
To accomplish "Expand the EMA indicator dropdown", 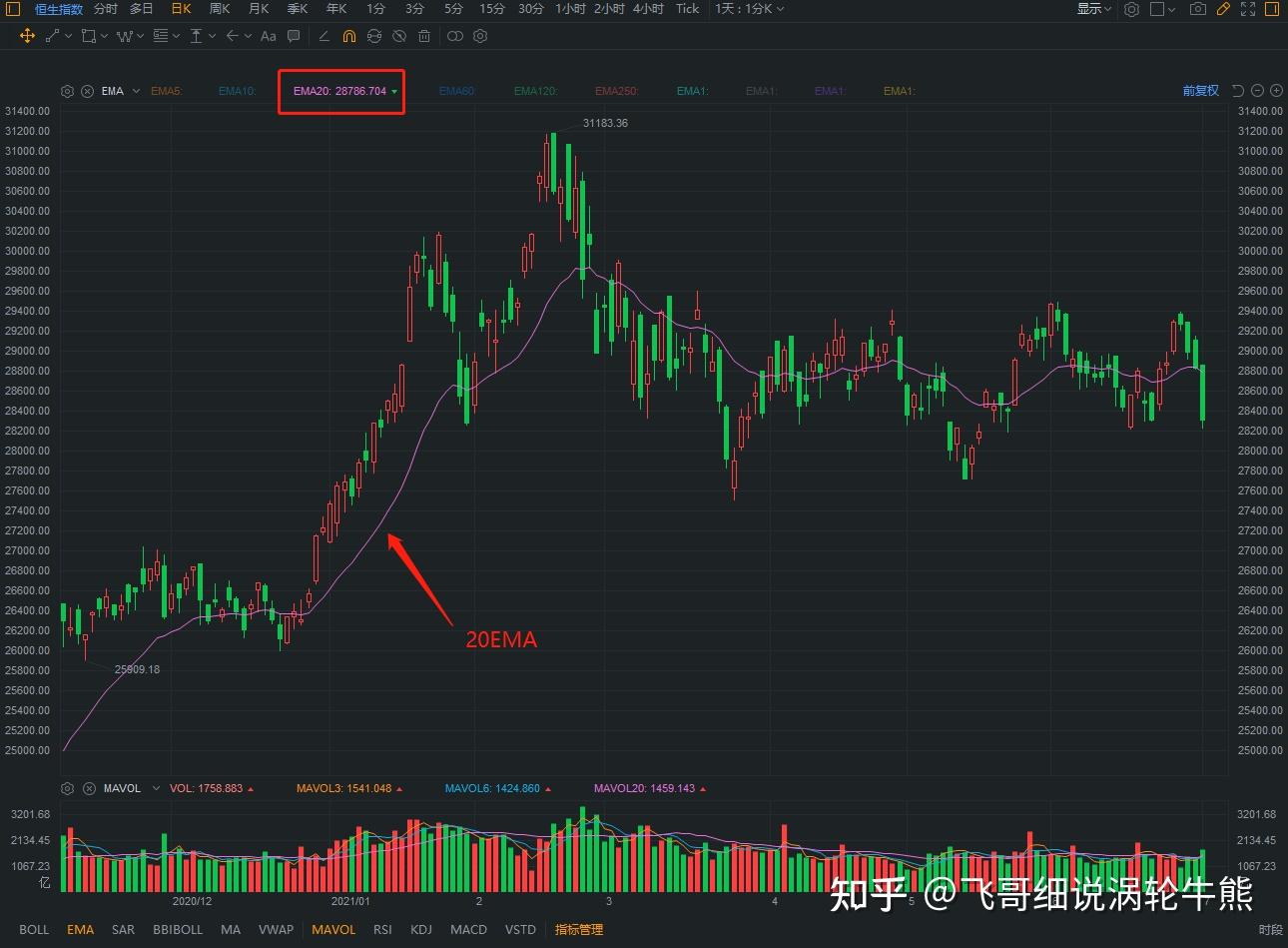I will (x=136, y=91).
